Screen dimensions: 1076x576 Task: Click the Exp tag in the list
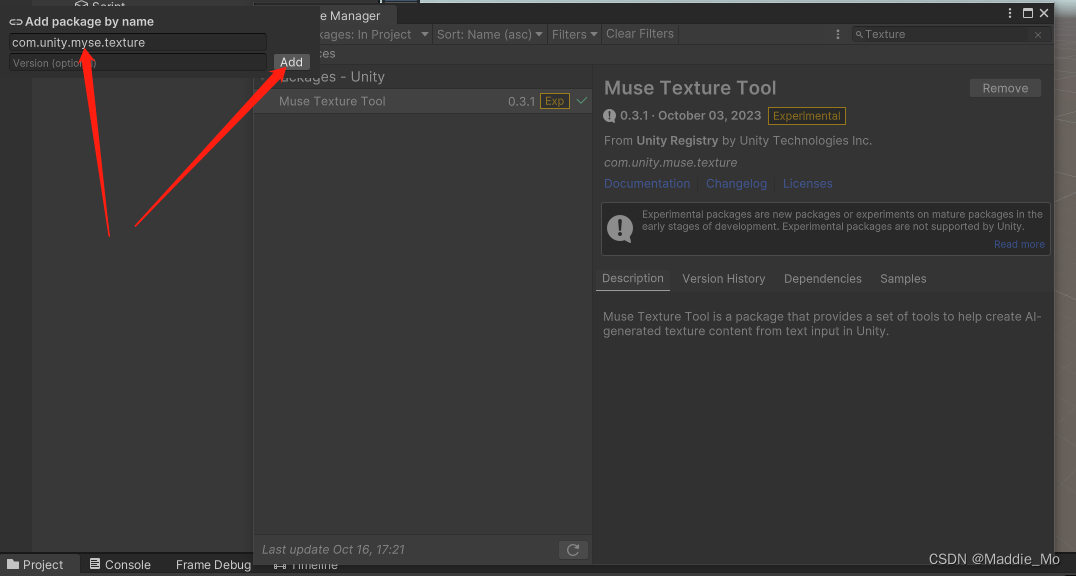(x=554, y=101)
